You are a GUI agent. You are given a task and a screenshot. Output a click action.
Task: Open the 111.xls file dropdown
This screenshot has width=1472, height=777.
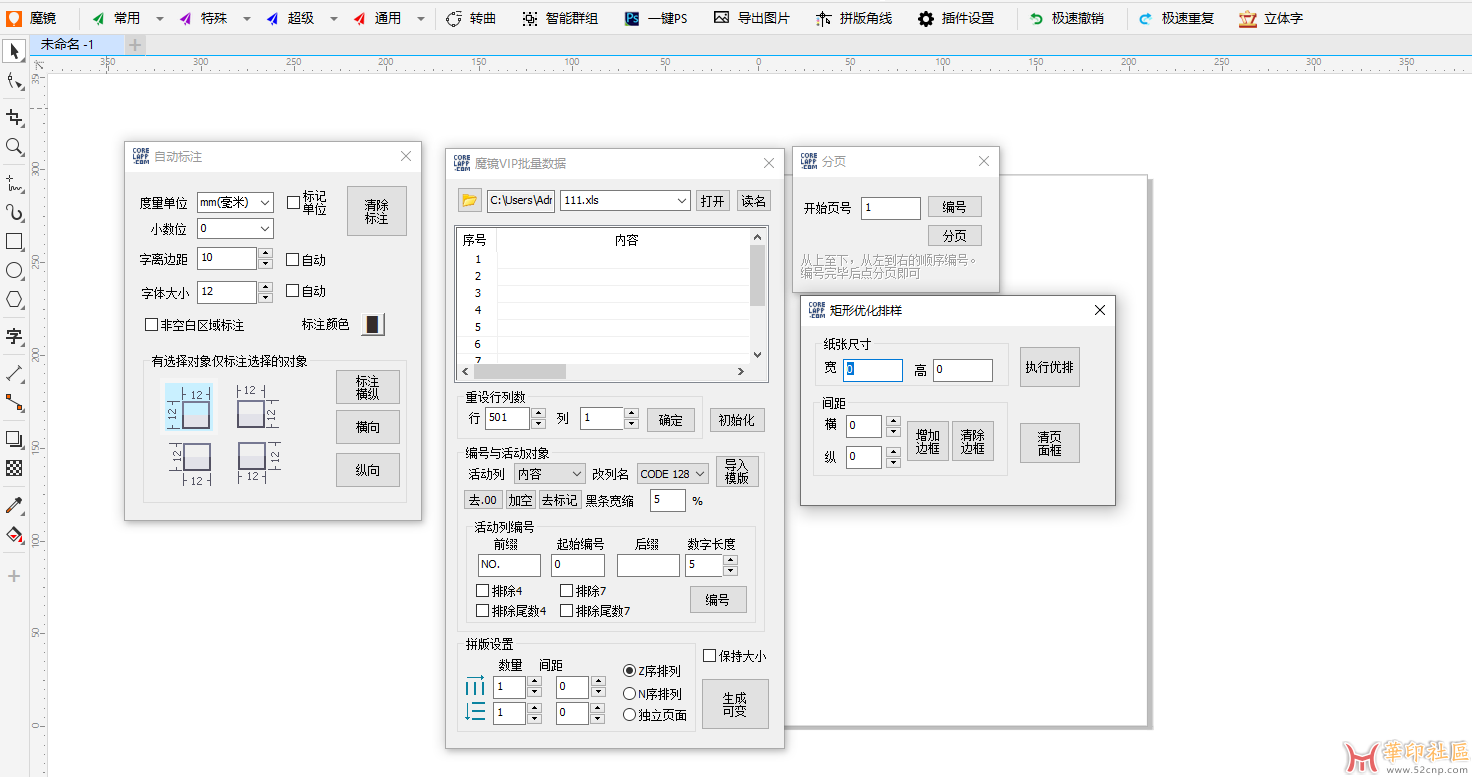click(625, 201)
